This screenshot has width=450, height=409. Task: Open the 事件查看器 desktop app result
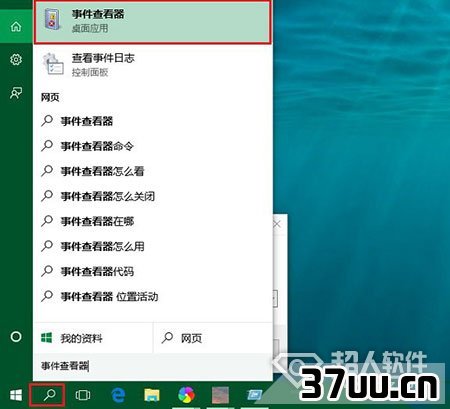point(153,21)
